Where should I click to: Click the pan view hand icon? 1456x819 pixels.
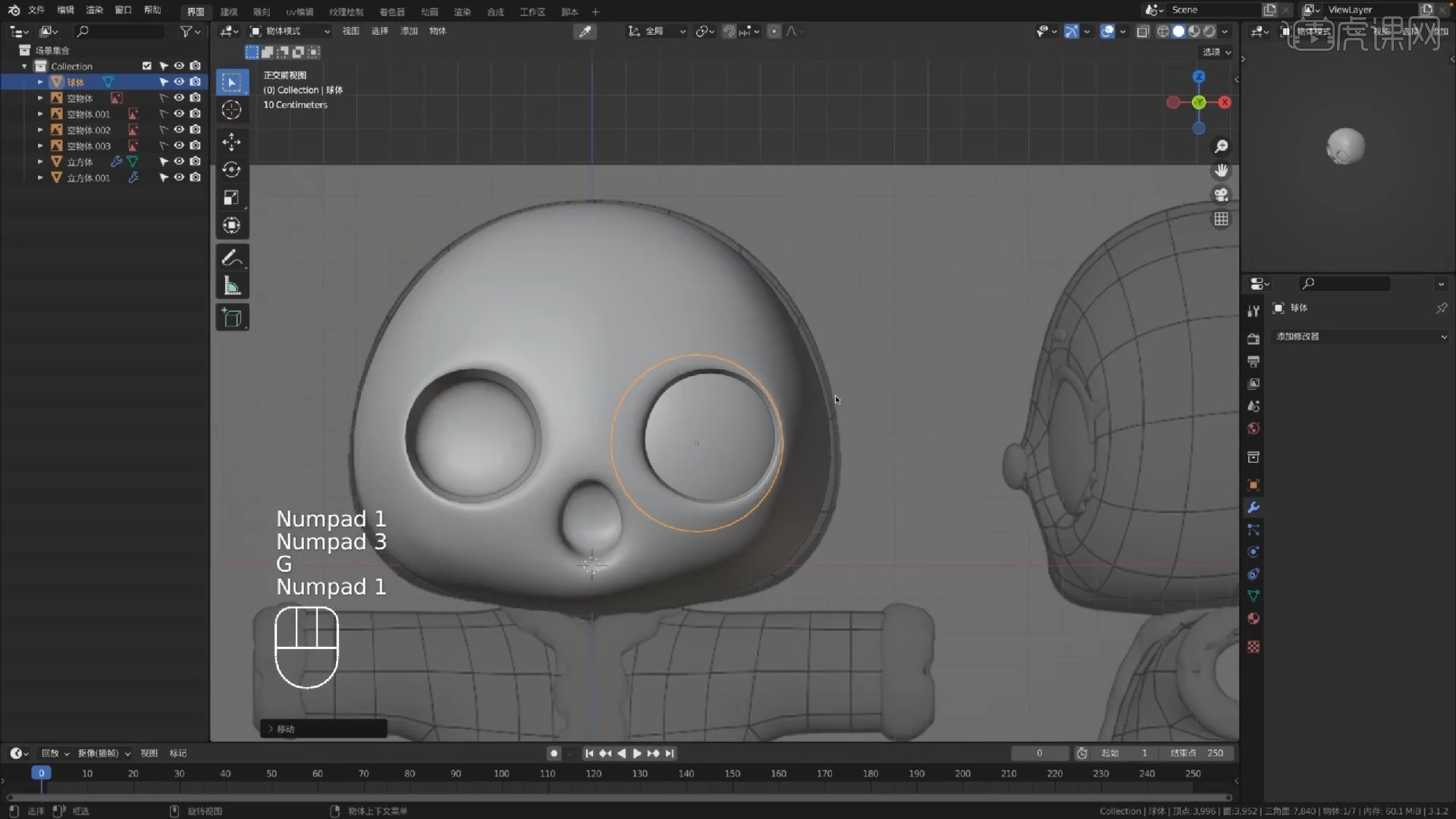(1221, 171)
